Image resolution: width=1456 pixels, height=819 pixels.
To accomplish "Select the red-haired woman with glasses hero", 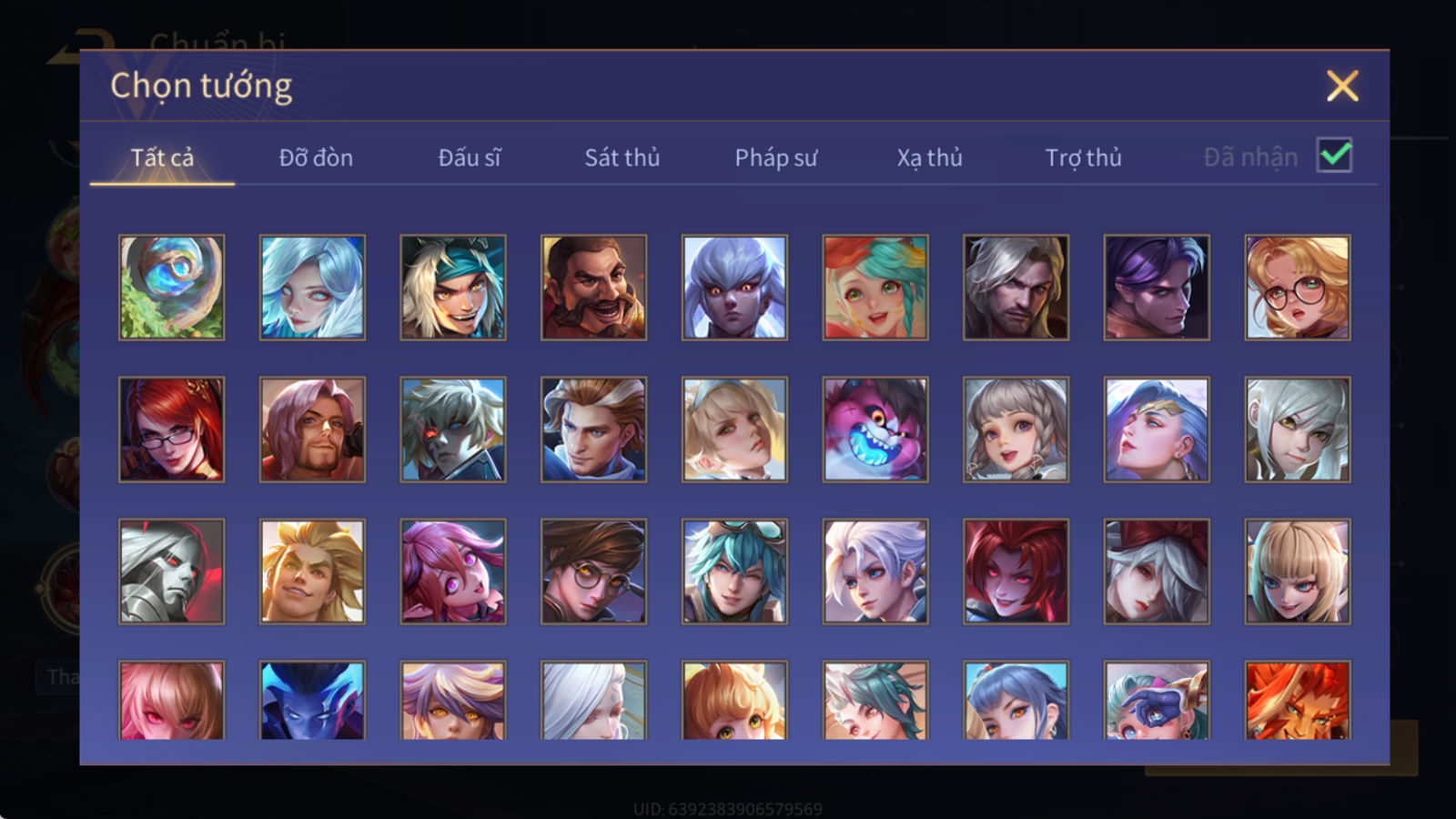I will click(171, 430).
